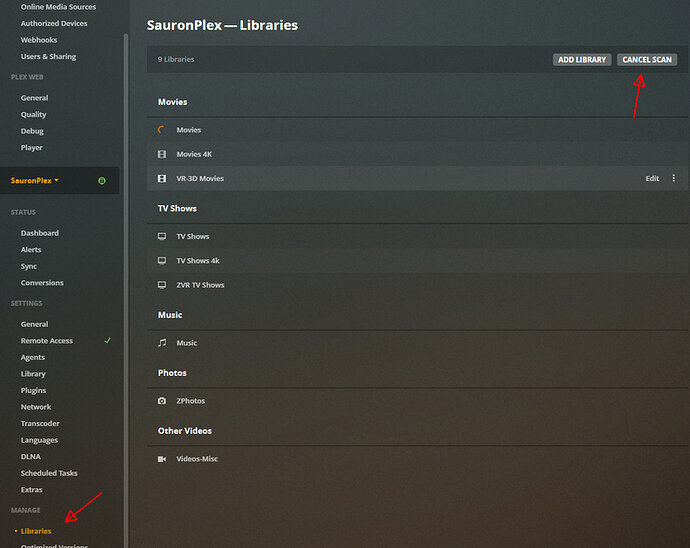The width and height of the screenshot is (690, 548).
Task: Click the video camera icon beside Videos-Misc
Action: (x=162, y=459)
